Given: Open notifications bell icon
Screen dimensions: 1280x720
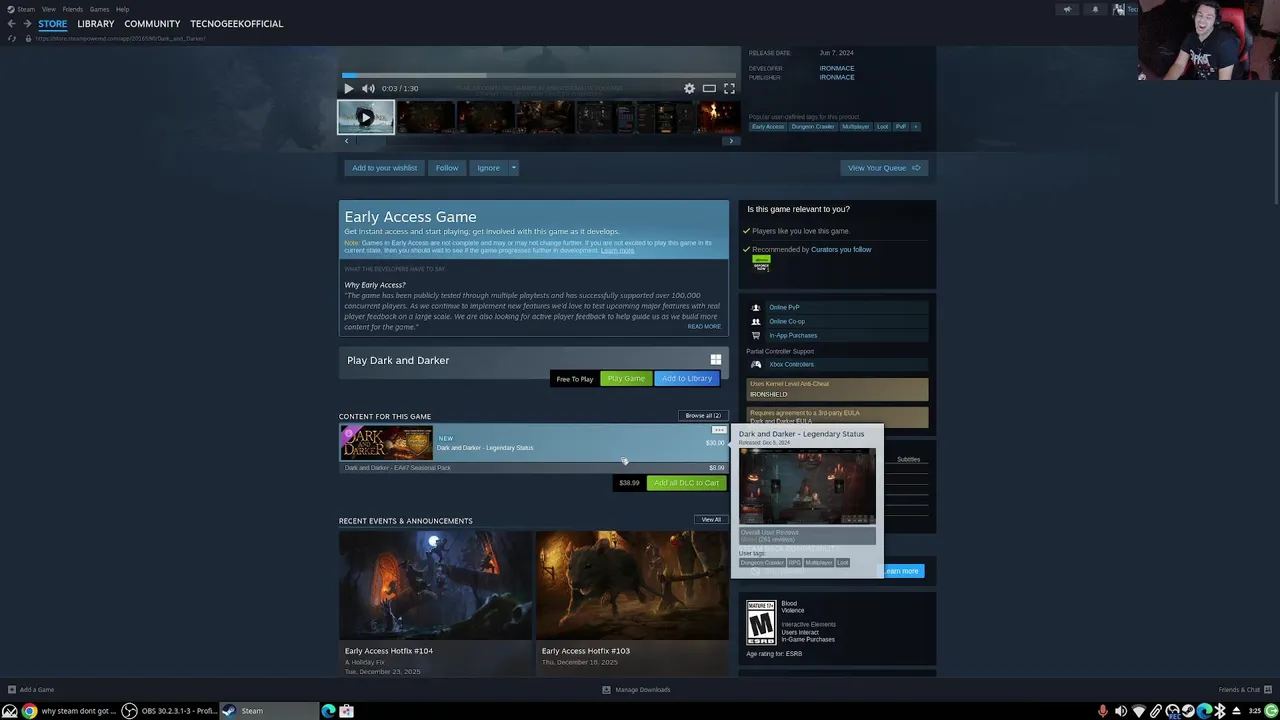Looking at the screenshot, I should [1095, 9].
